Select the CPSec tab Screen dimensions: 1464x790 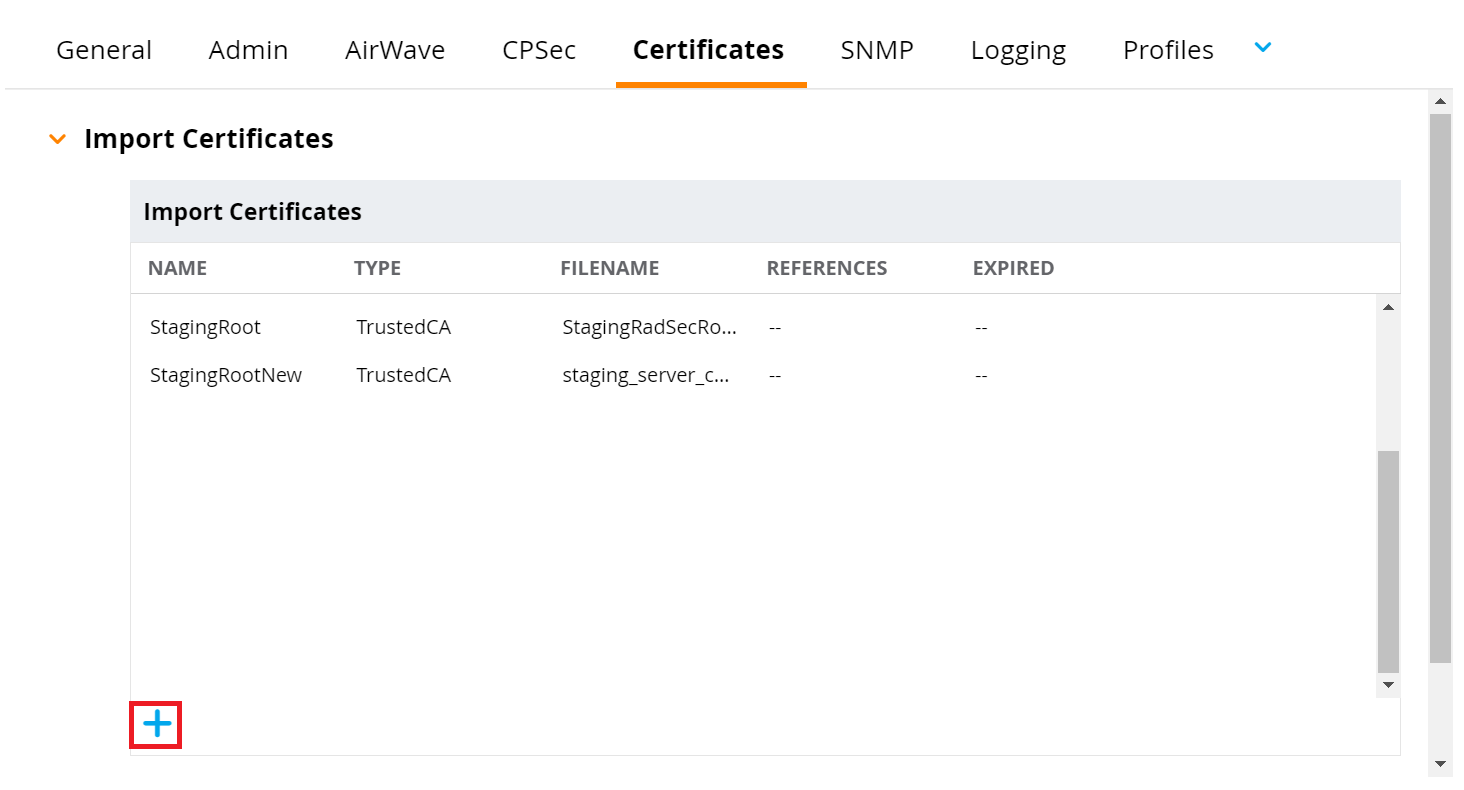tap(539, 50)
